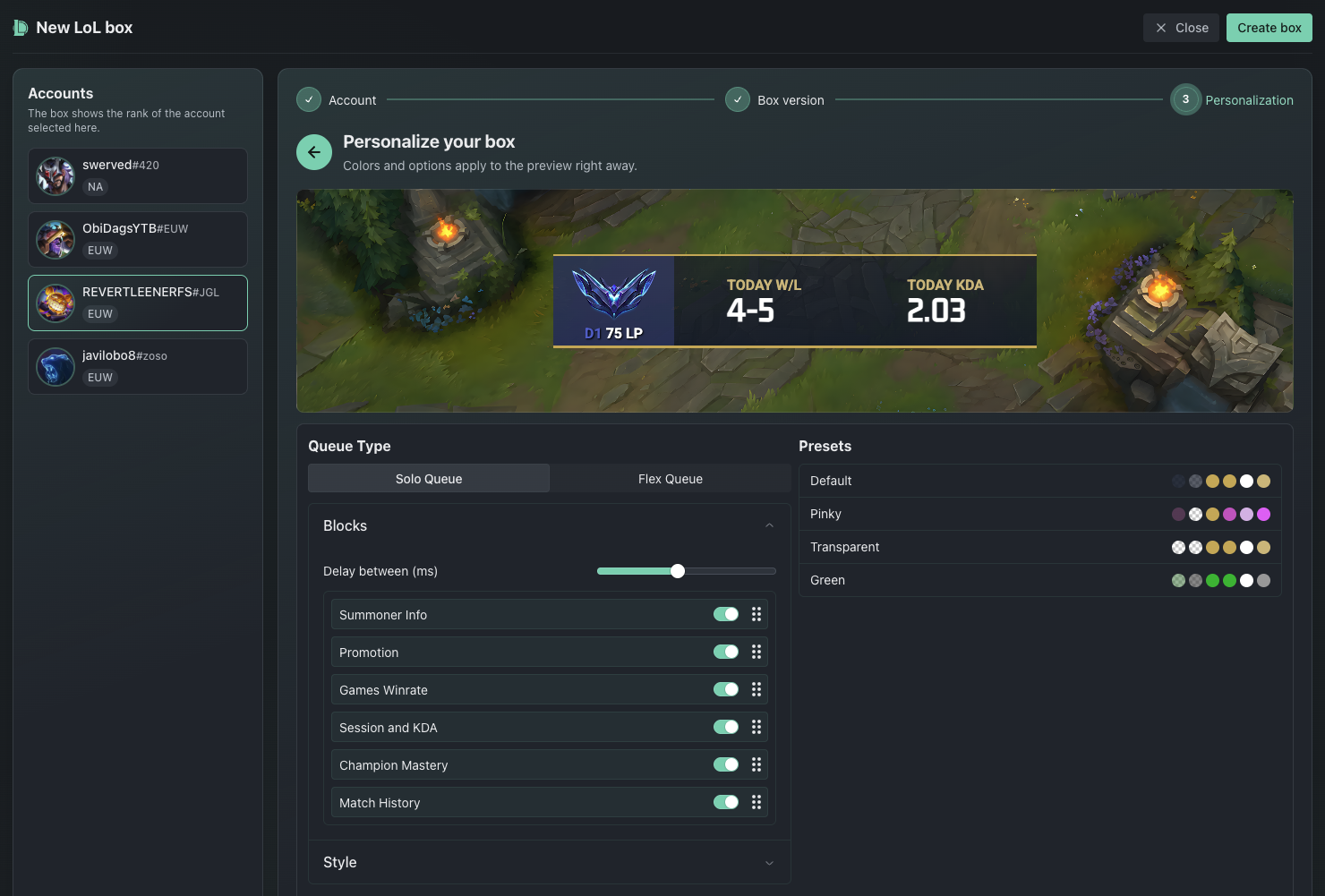Click the step 3 Personalization circle
The height and width of the screenshot is (896, 1325).
[1186, 100]
